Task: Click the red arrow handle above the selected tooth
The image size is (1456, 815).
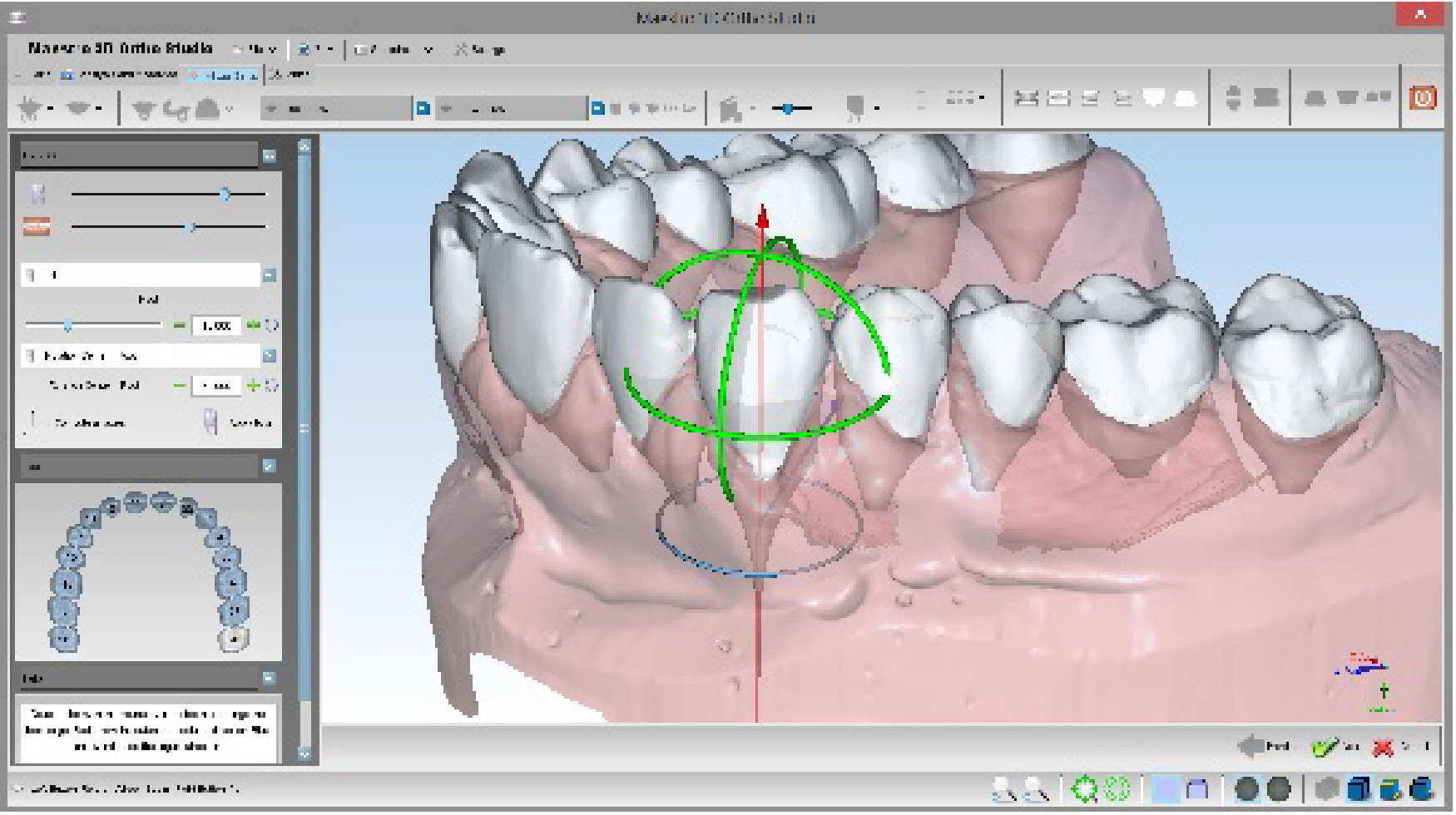Action: (762, 217)
